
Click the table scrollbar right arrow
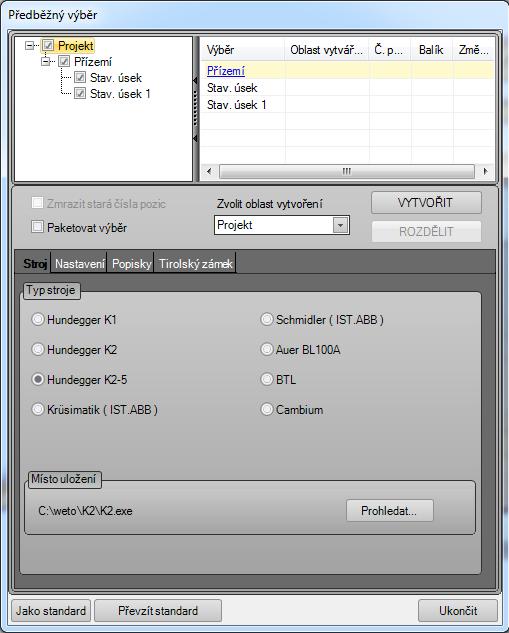click(x=486, y=171)
